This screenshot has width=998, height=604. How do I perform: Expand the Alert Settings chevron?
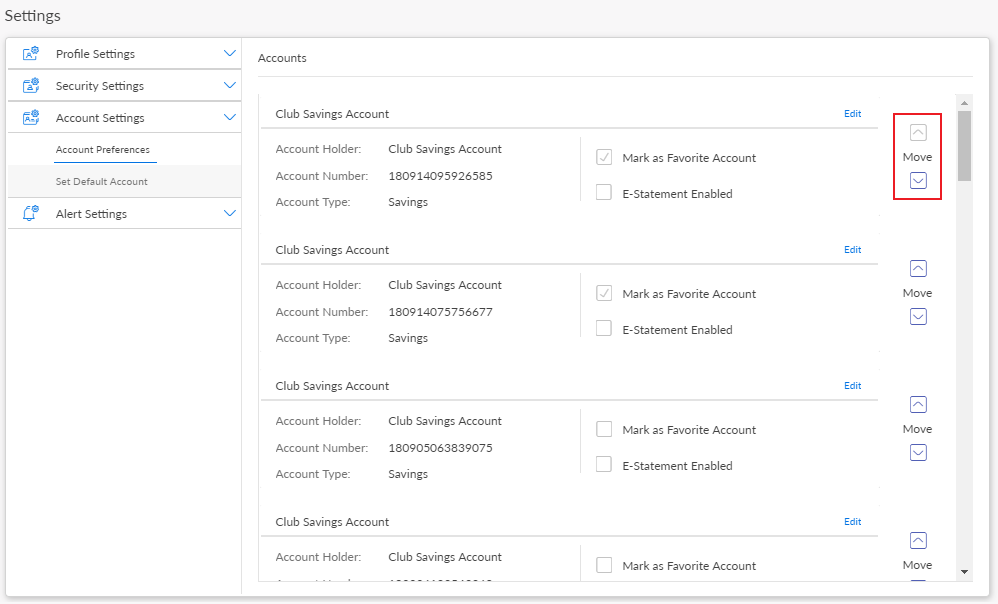click(x=230, y=214)
